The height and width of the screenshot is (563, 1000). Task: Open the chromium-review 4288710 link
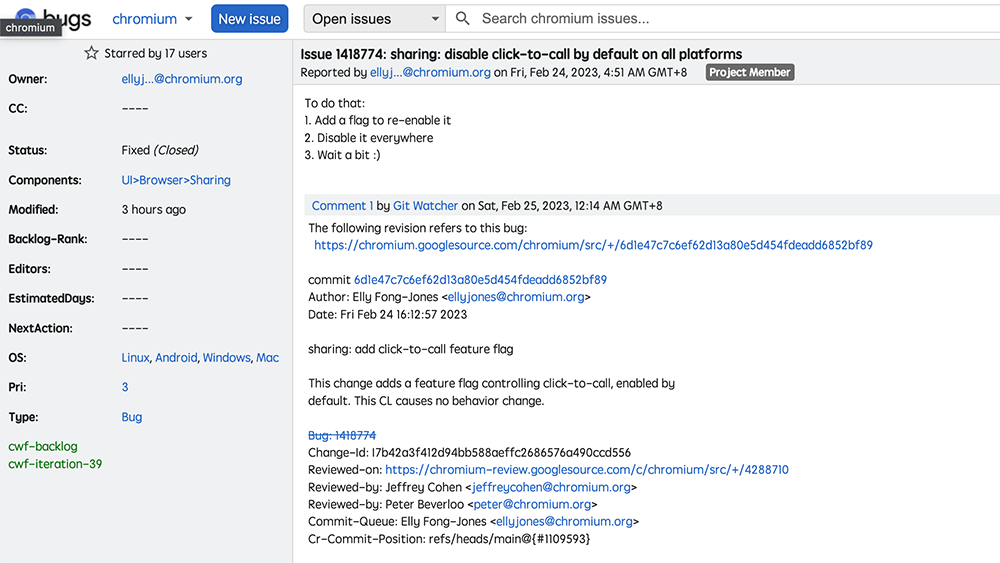[587, 469]
